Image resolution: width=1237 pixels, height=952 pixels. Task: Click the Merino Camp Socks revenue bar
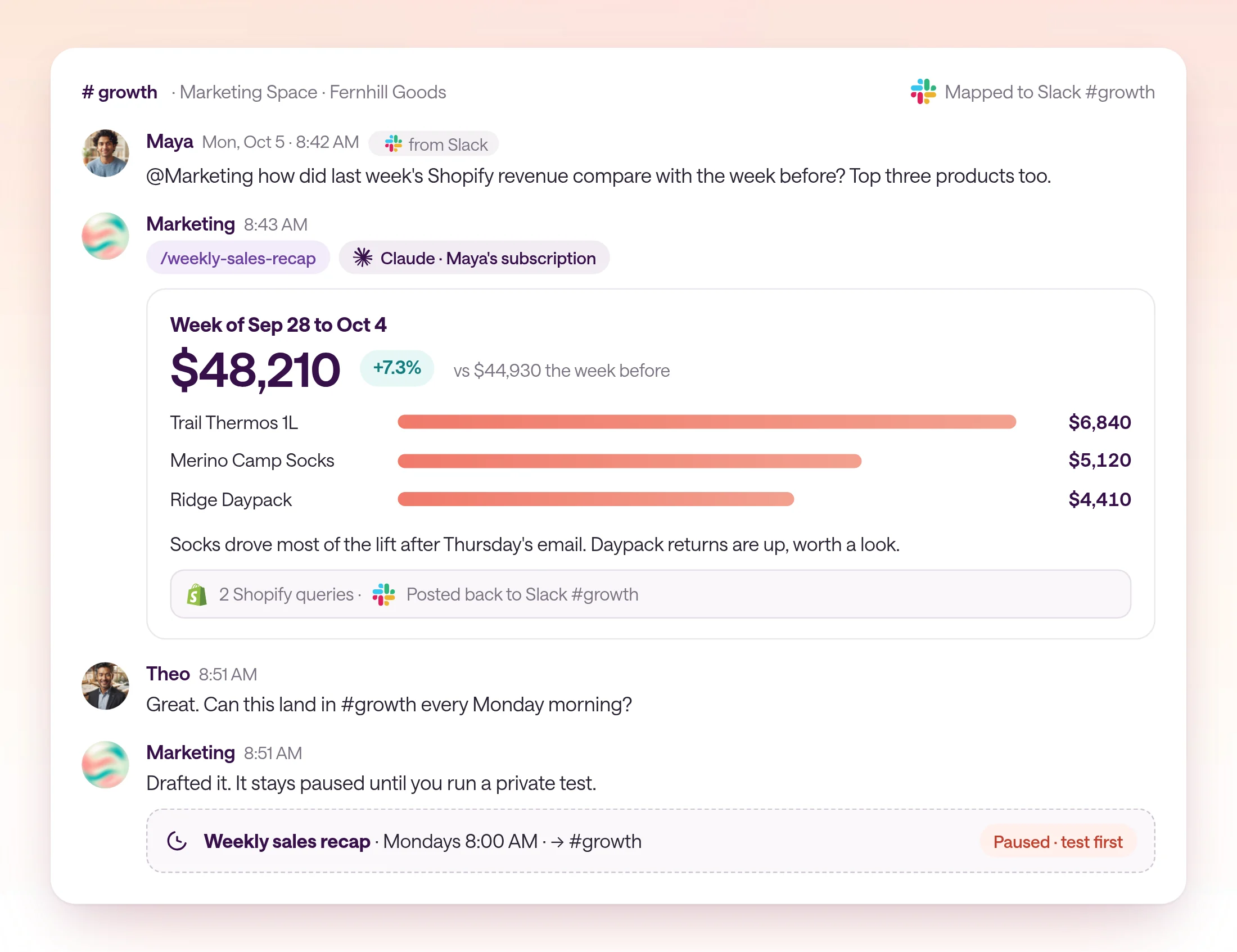[x=629, y=461]
